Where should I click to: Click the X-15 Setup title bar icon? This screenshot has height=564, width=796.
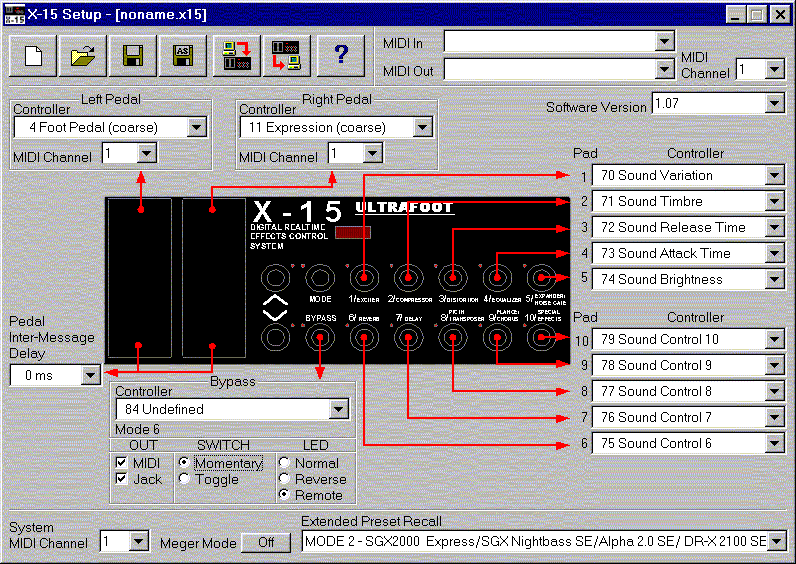pos(14,14)
